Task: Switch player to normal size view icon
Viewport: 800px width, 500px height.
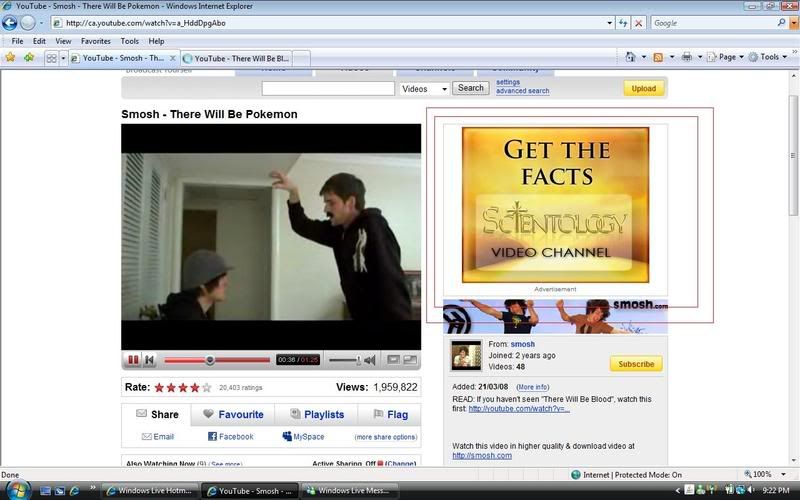Action: (x=393, y=360)
